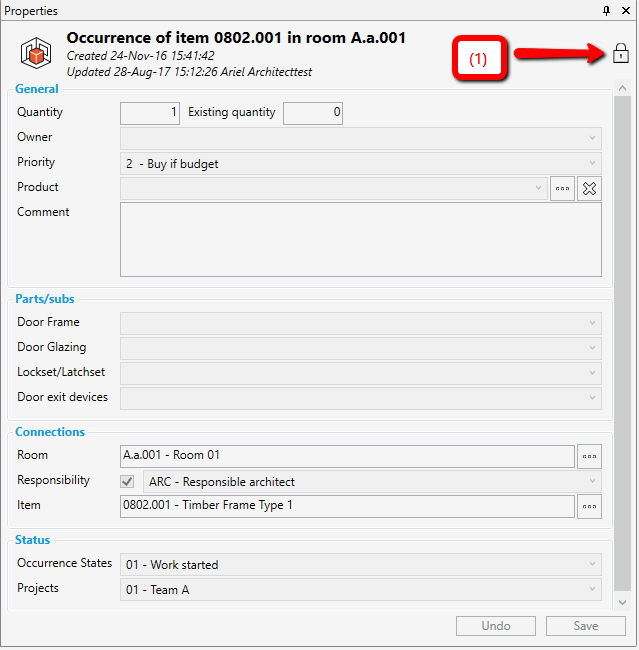Open the Owner dropdown
The height and width of the screenshot is (650, 639).
[x=361, y=138]
